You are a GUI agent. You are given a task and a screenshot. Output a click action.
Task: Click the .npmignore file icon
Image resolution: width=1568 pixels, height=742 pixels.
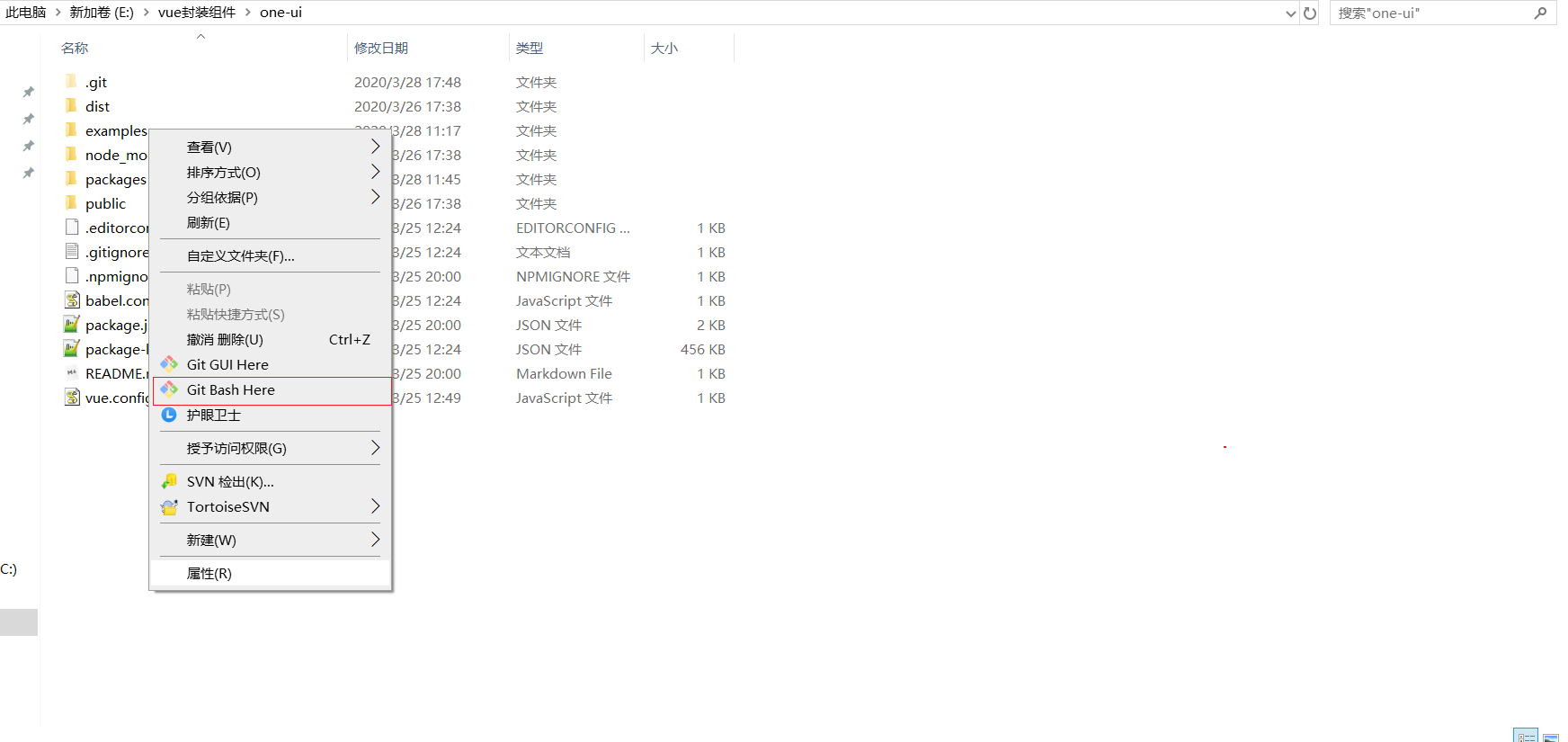click(72, 275)
